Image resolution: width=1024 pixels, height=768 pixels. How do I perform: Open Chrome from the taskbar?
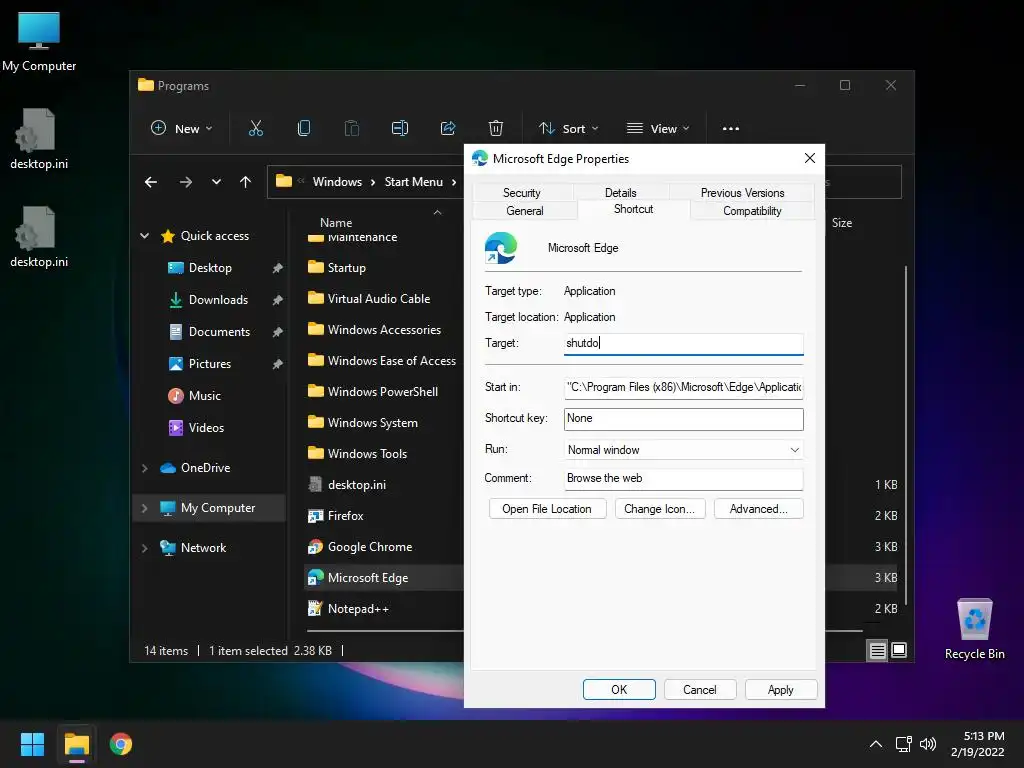pyautogui.click(x=121, y=744)
